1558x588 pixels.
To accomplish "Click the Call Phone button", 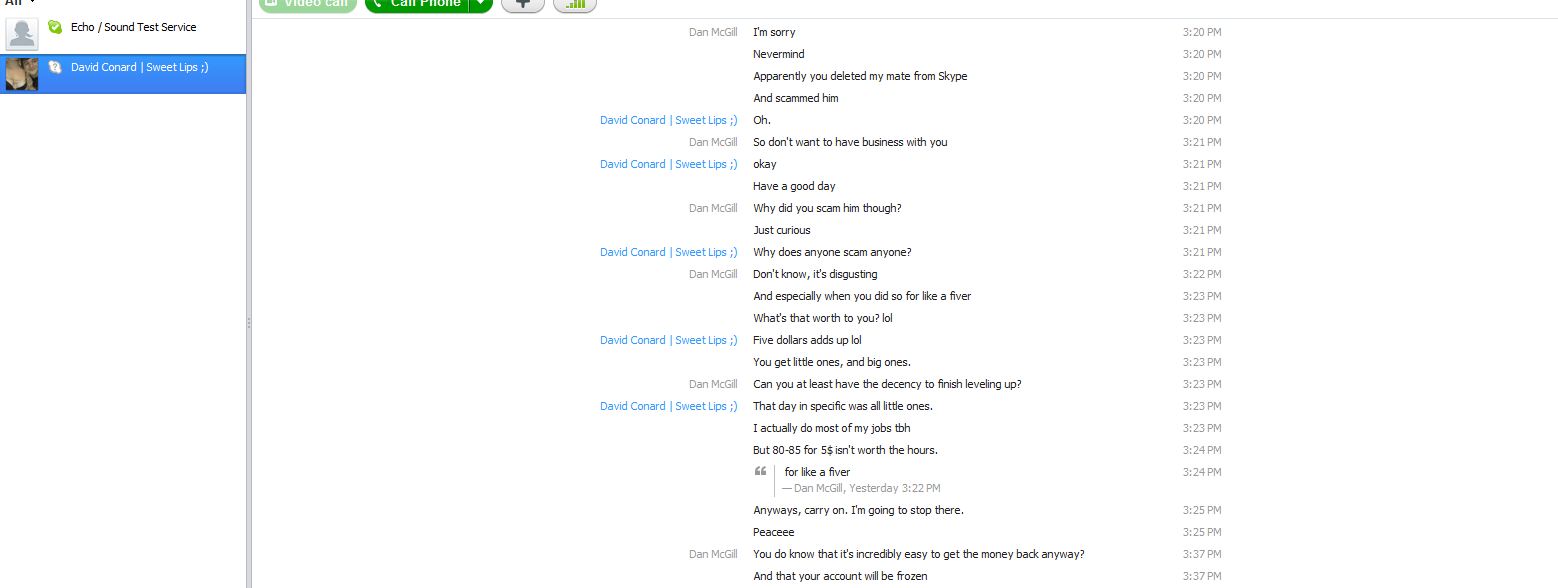I will click(x=417, y=4).
